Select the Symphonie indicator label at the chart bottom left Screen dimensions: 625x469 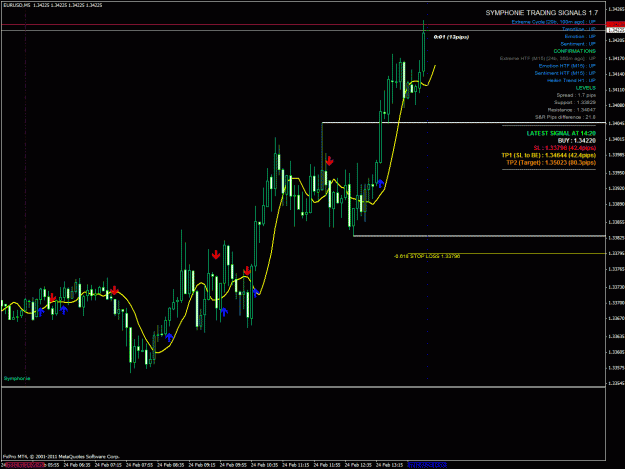coord(17,379)
